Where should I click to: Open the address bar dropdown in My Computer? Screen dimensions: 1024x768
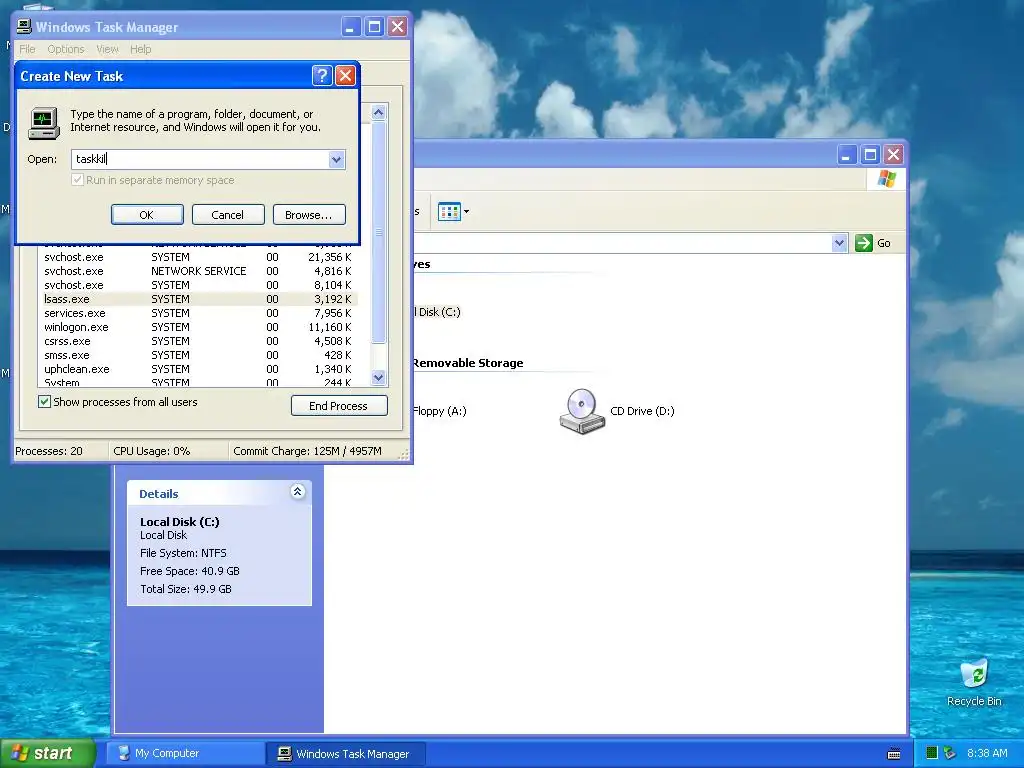click(x=839, y=243)
